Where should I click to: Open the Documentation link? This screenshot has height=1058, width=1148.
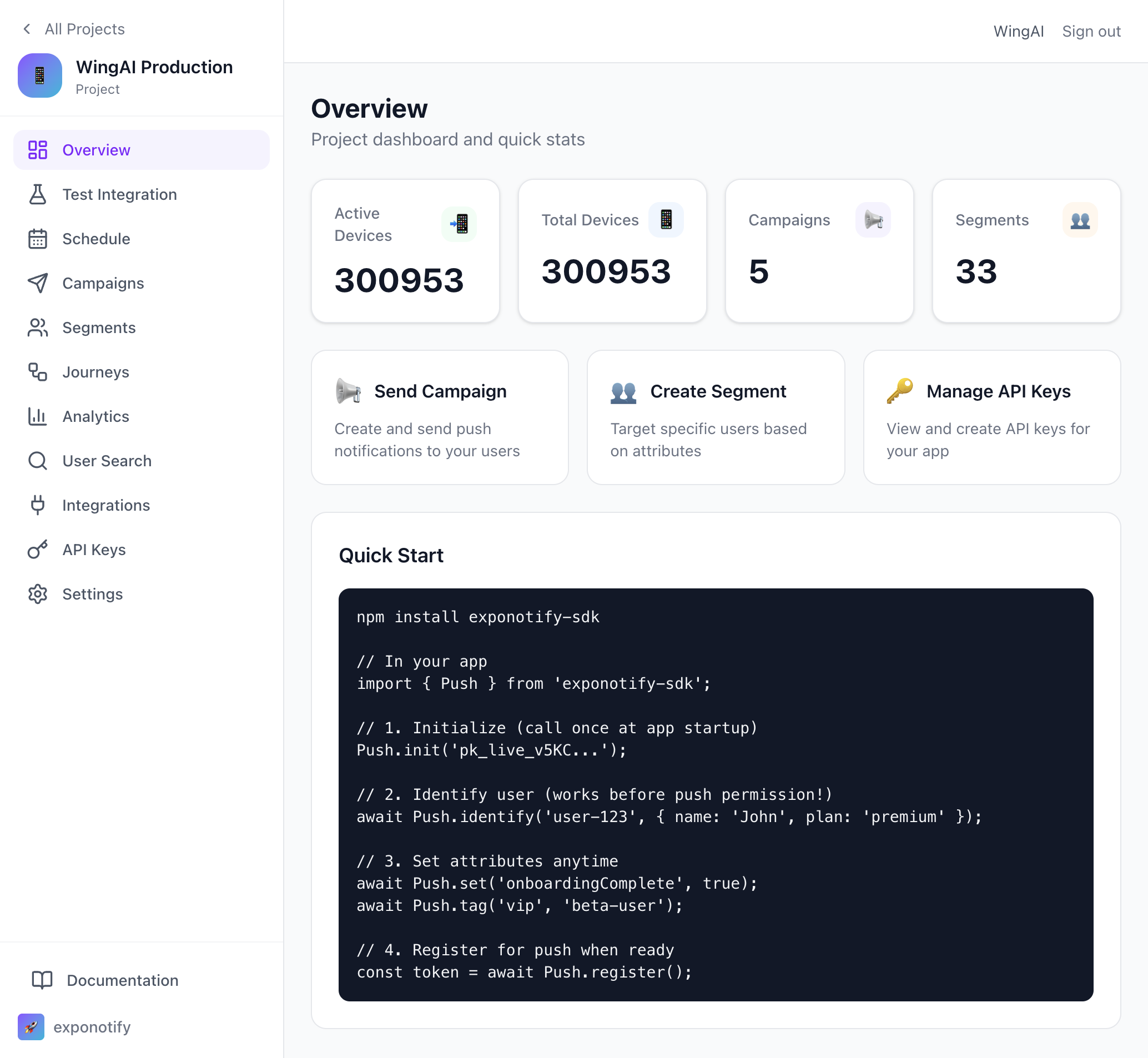pyautogui.click(x=121, y=980)
